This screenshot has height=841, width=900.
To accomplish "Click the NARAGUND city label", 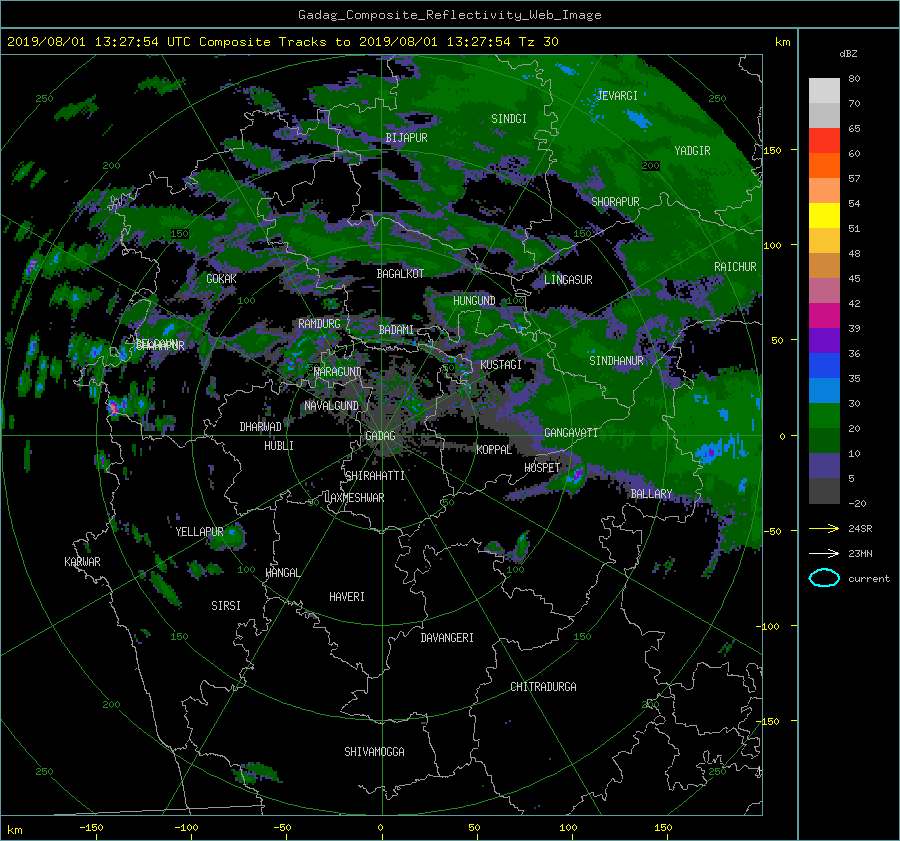I will click(x=338, y=372).
